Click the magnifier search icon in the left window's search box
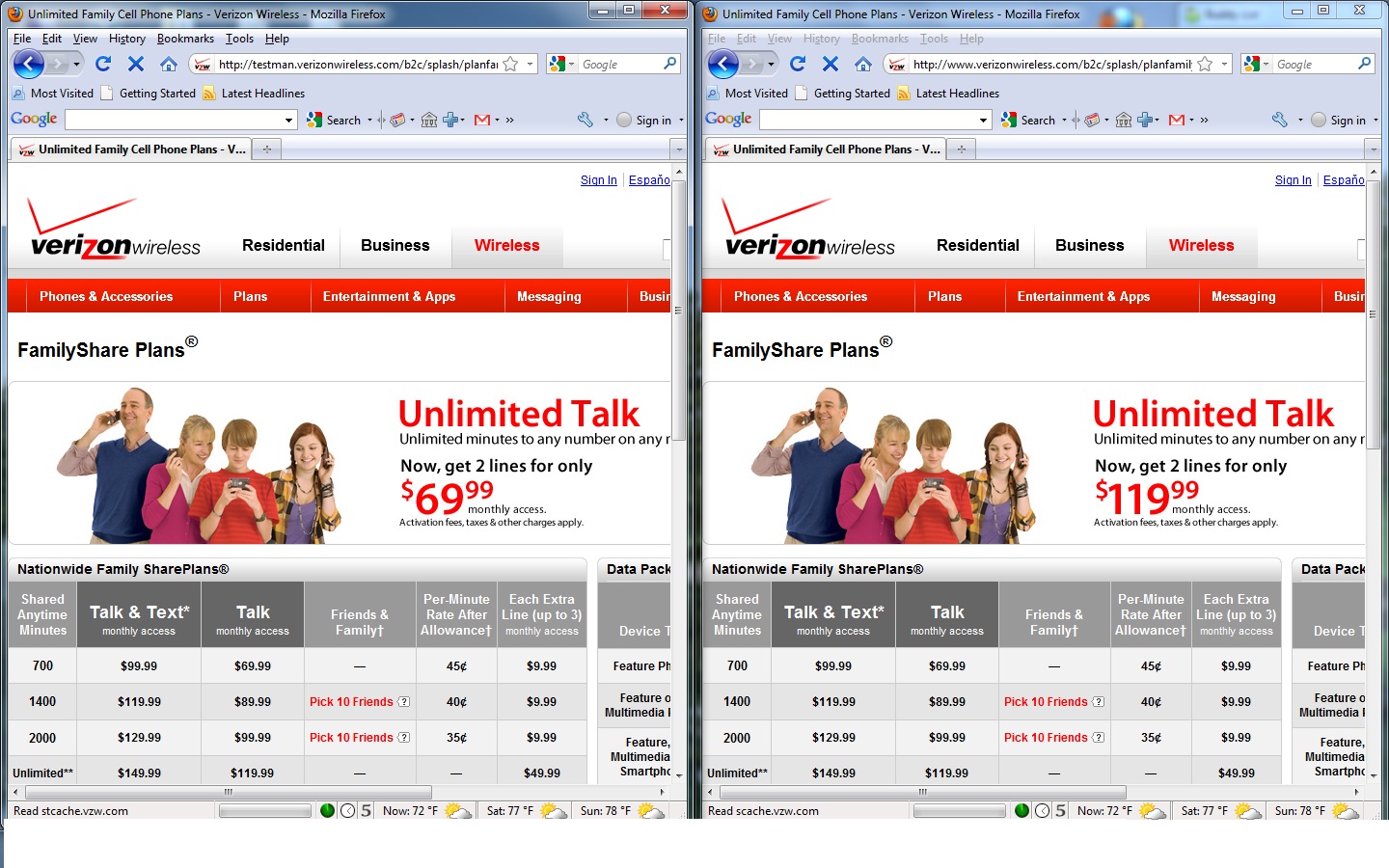 670,64
